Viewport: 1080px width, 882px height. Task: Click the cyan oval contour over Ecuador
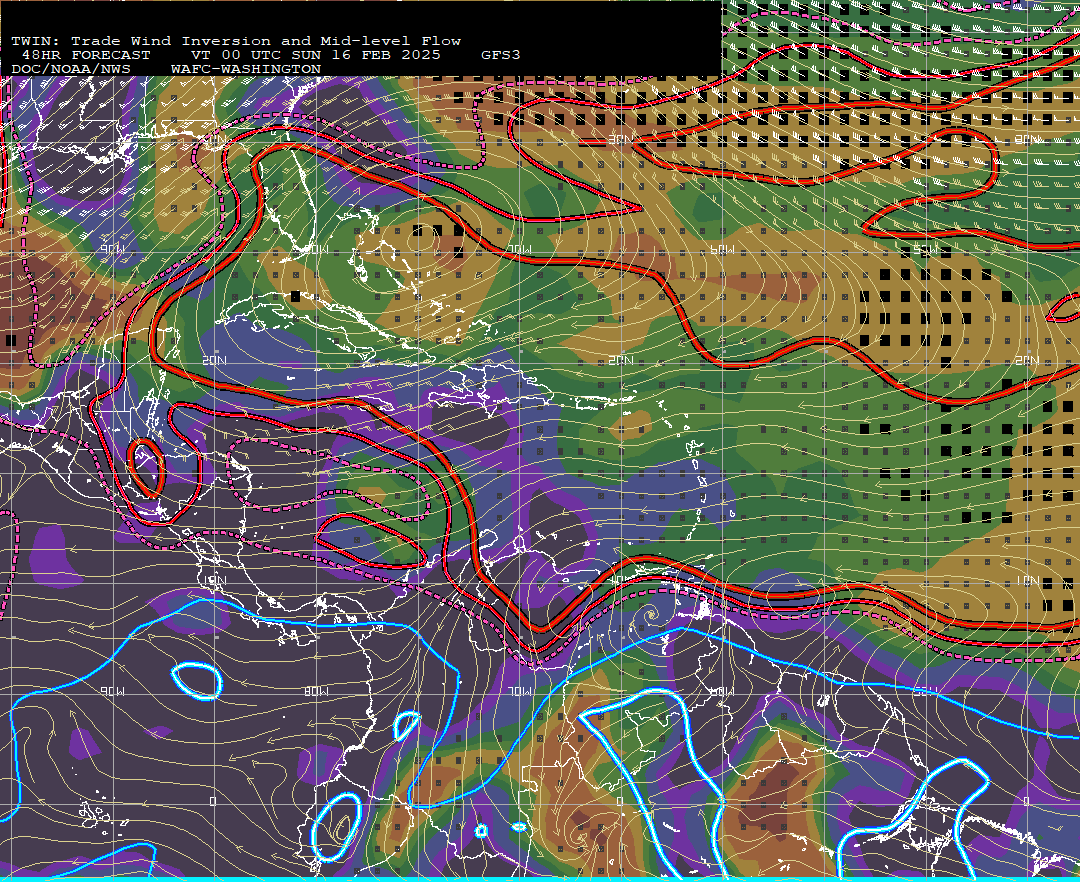tap(335, 827)
